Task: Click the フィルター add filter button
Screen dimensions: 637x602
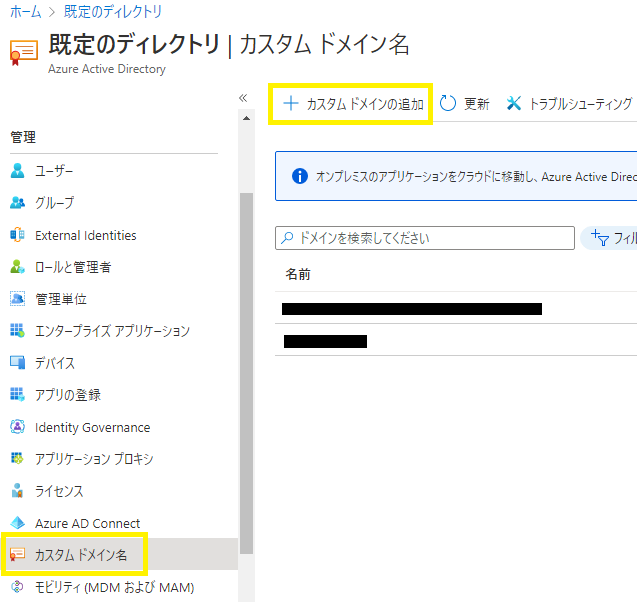Action: pos(609,238)
